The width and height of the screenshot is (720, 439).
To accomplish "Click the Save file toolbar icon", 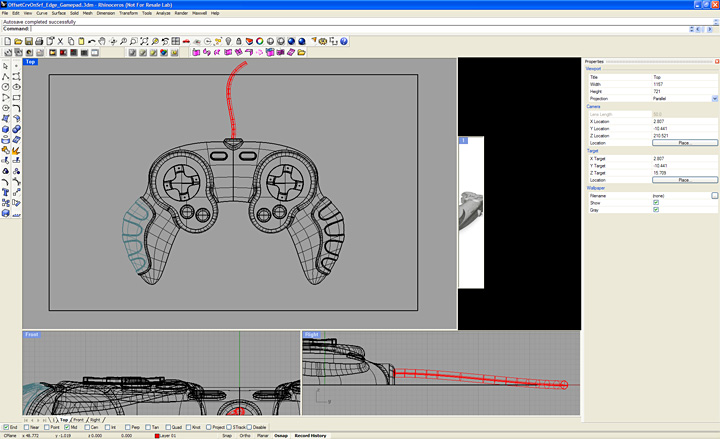I will click(x=27, y=41).
